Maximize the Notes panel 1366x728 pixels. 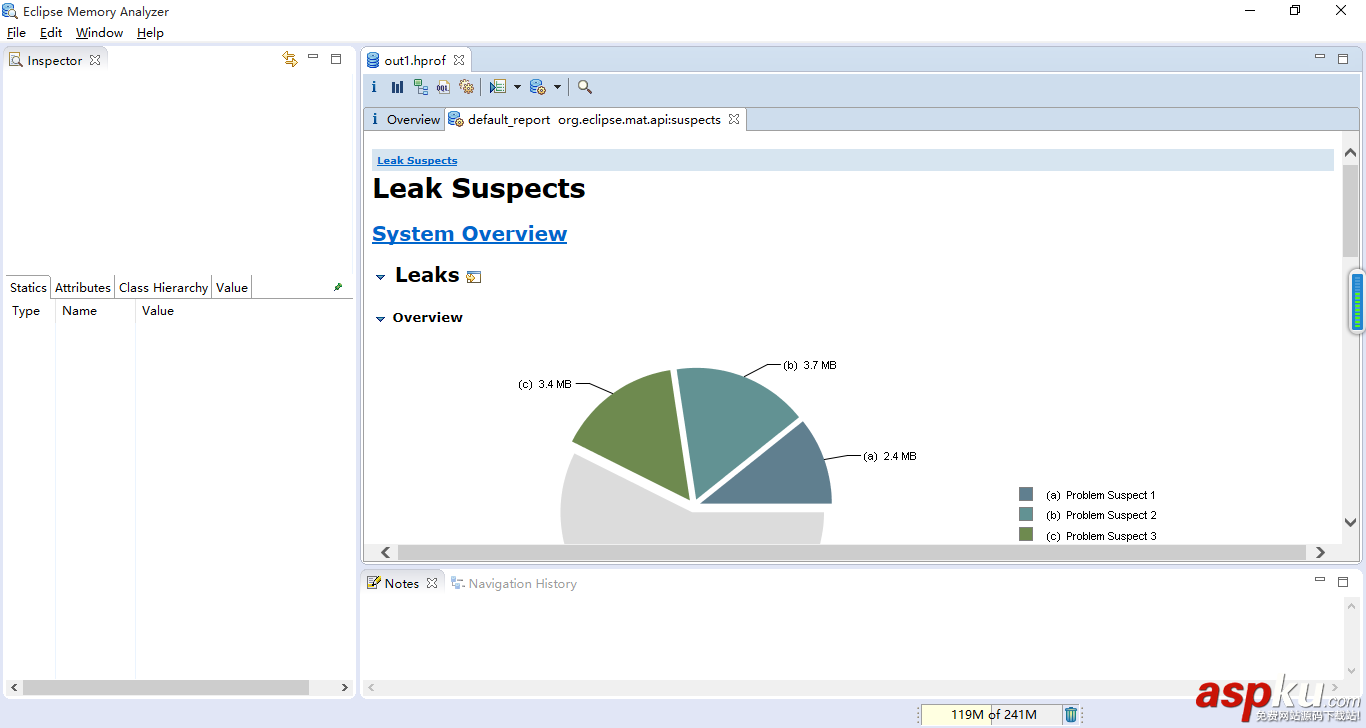tap(1343, 581)
